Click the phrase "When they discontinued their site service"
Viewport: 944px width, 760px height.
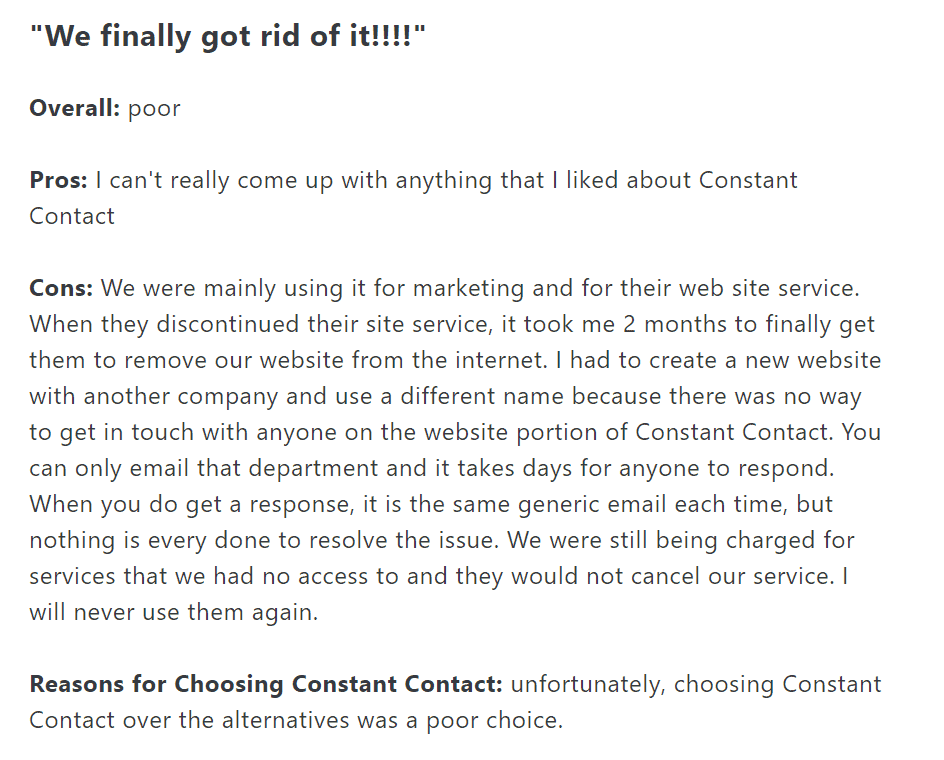[259, 325]
